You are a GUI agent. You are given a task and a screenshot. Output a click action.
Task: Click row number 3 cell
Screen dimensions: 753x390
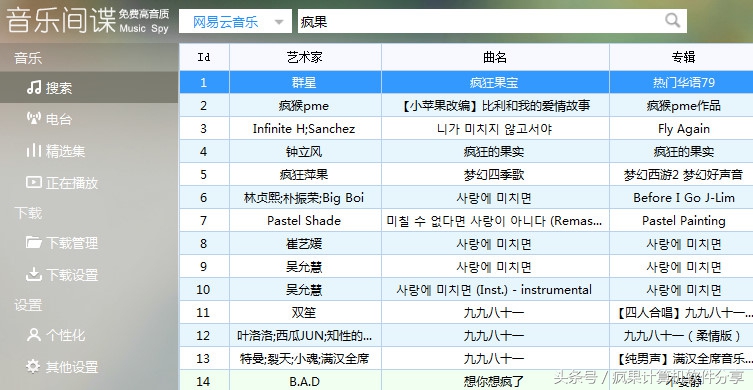[204, 129]
